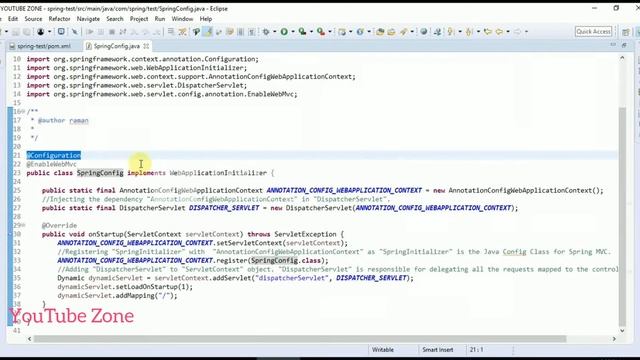Click the '21 : 1' cursor position
This screenshot has height=360, width=640.
(x=476, y=350)
